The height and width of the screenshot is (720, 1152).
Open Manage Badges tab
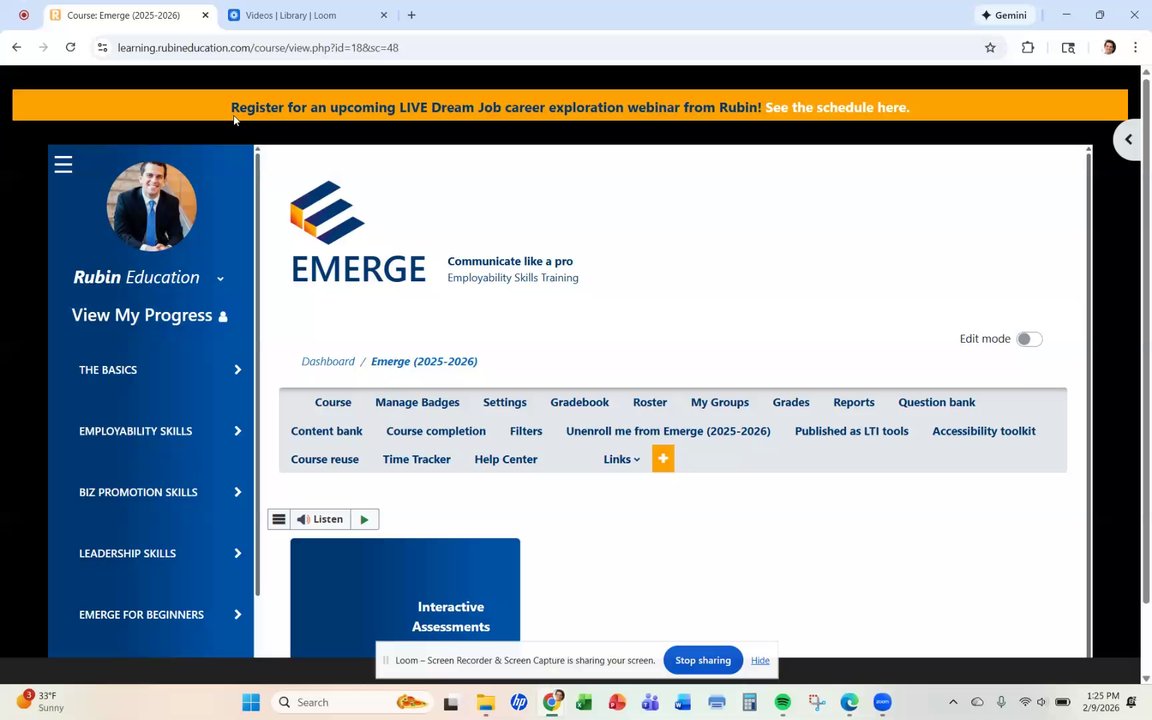pyautogui.click(x=417, y=403)
